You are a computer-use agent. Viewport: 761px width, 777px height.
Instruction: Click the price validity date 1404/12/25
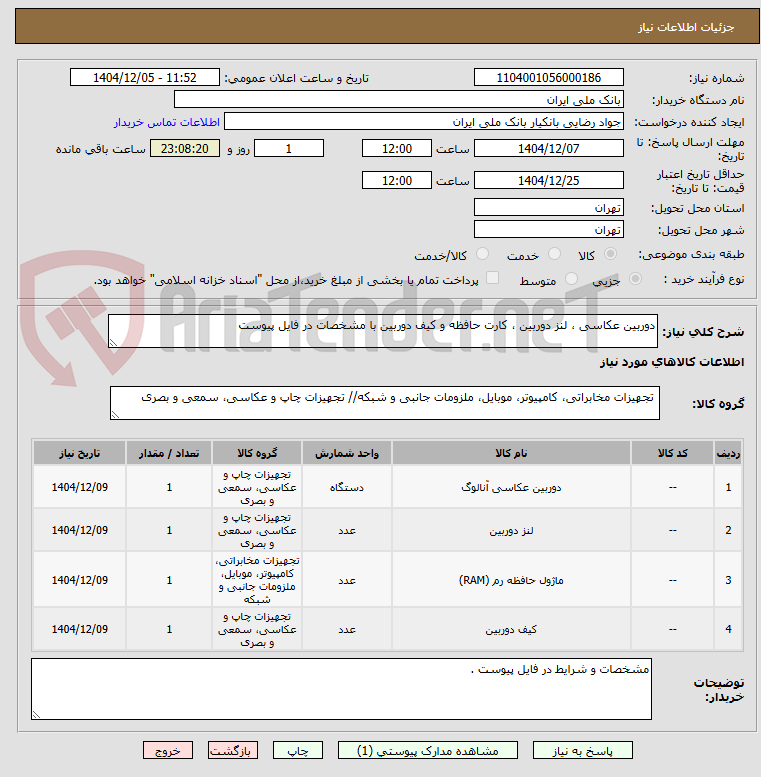click(x=548, y=180)
